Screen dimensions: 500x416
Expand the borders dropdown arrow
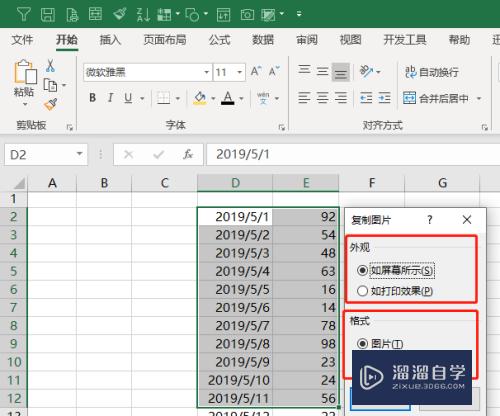178,99
